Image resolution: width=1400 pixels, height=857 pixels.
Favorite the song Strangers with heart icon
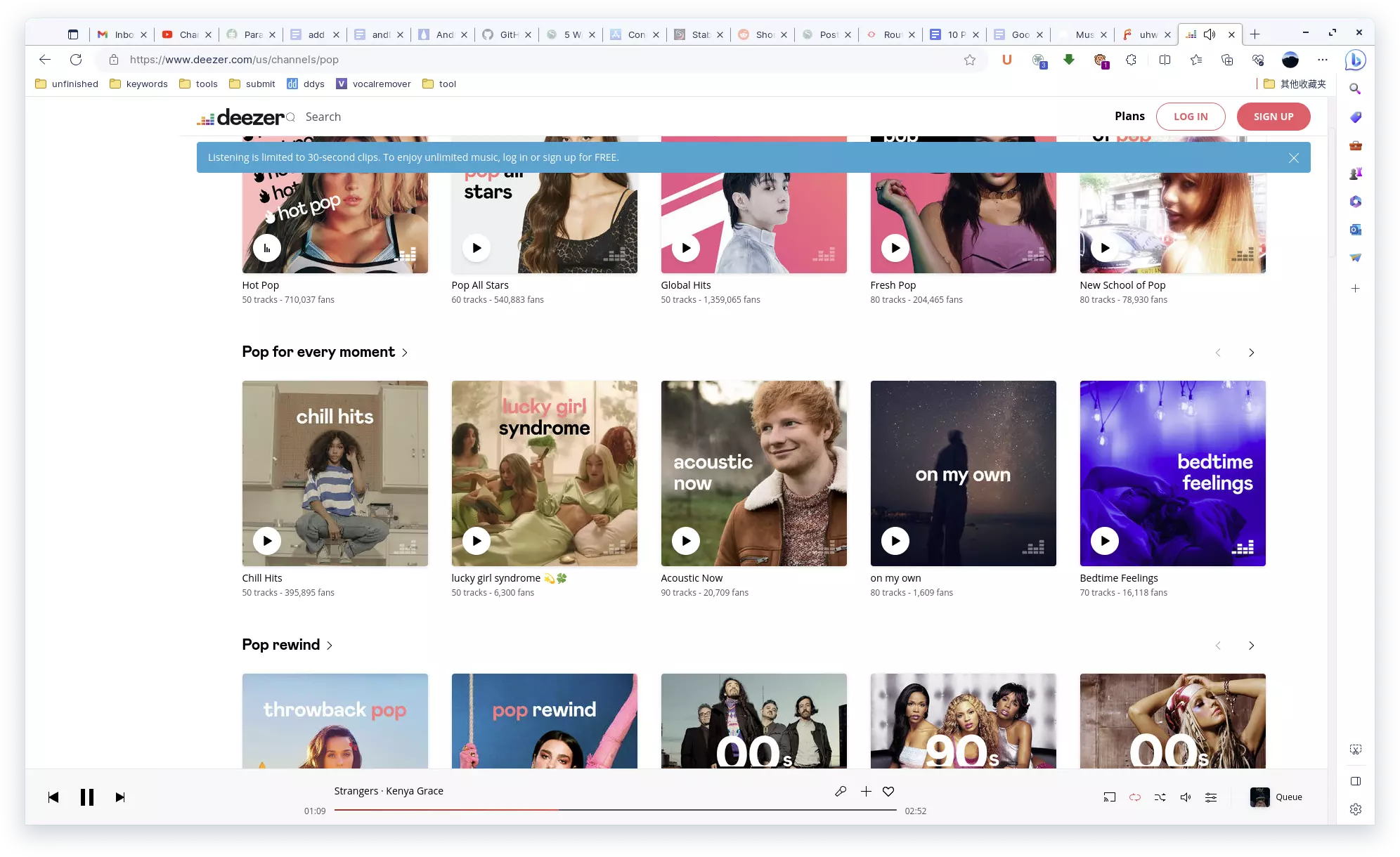tap(888, 791)
